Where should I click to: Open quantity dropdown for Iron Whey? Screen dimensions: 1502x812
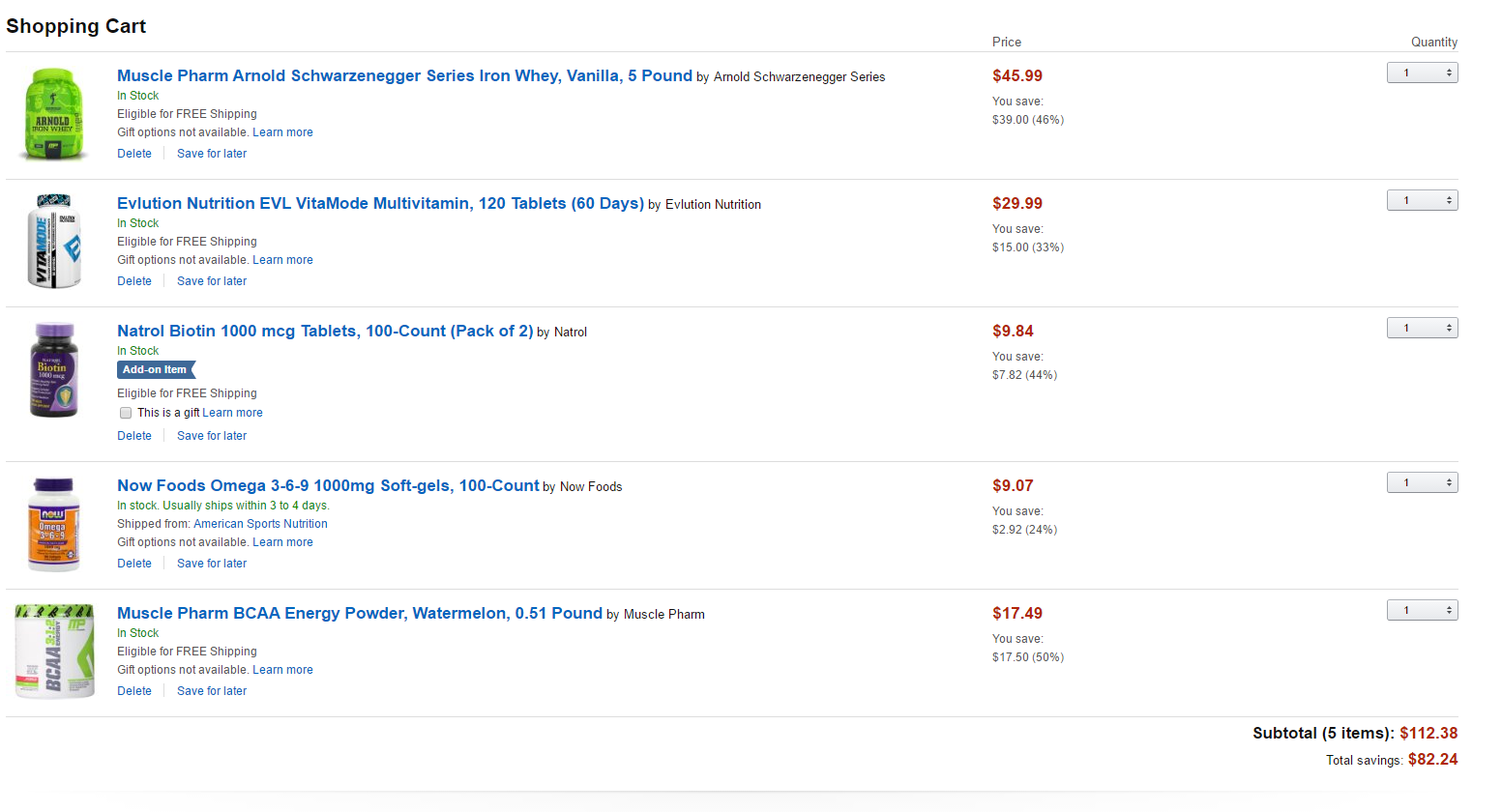[1422, 72]
